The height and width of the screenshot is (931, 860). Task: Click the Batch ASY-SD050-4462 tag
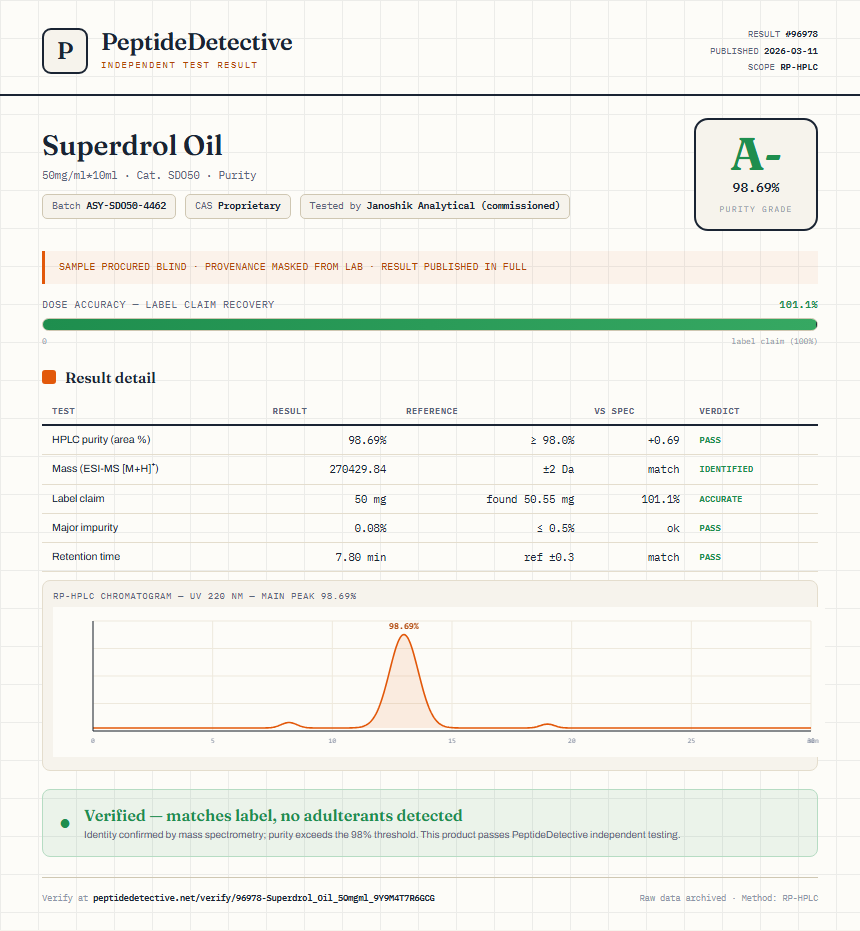point(109,206)
